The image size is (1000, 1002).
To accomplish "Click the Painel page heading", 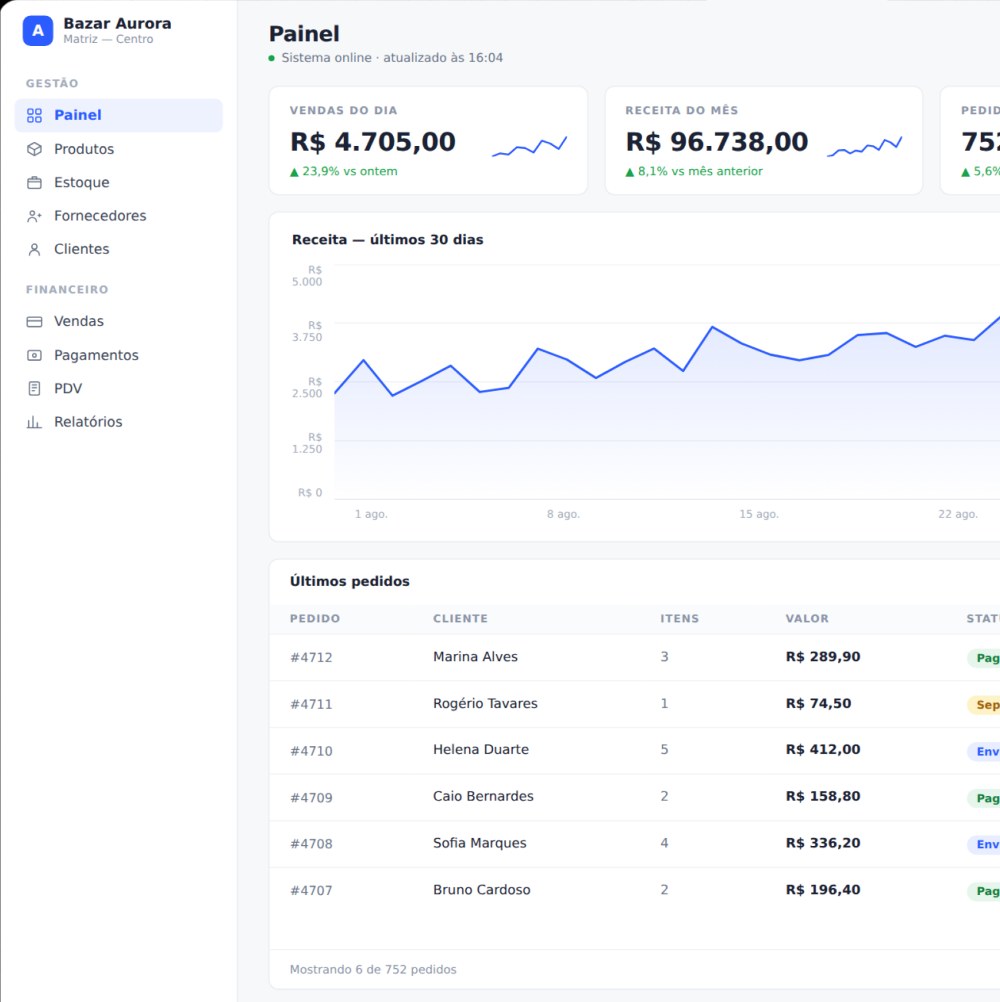I will coord(304,34).
